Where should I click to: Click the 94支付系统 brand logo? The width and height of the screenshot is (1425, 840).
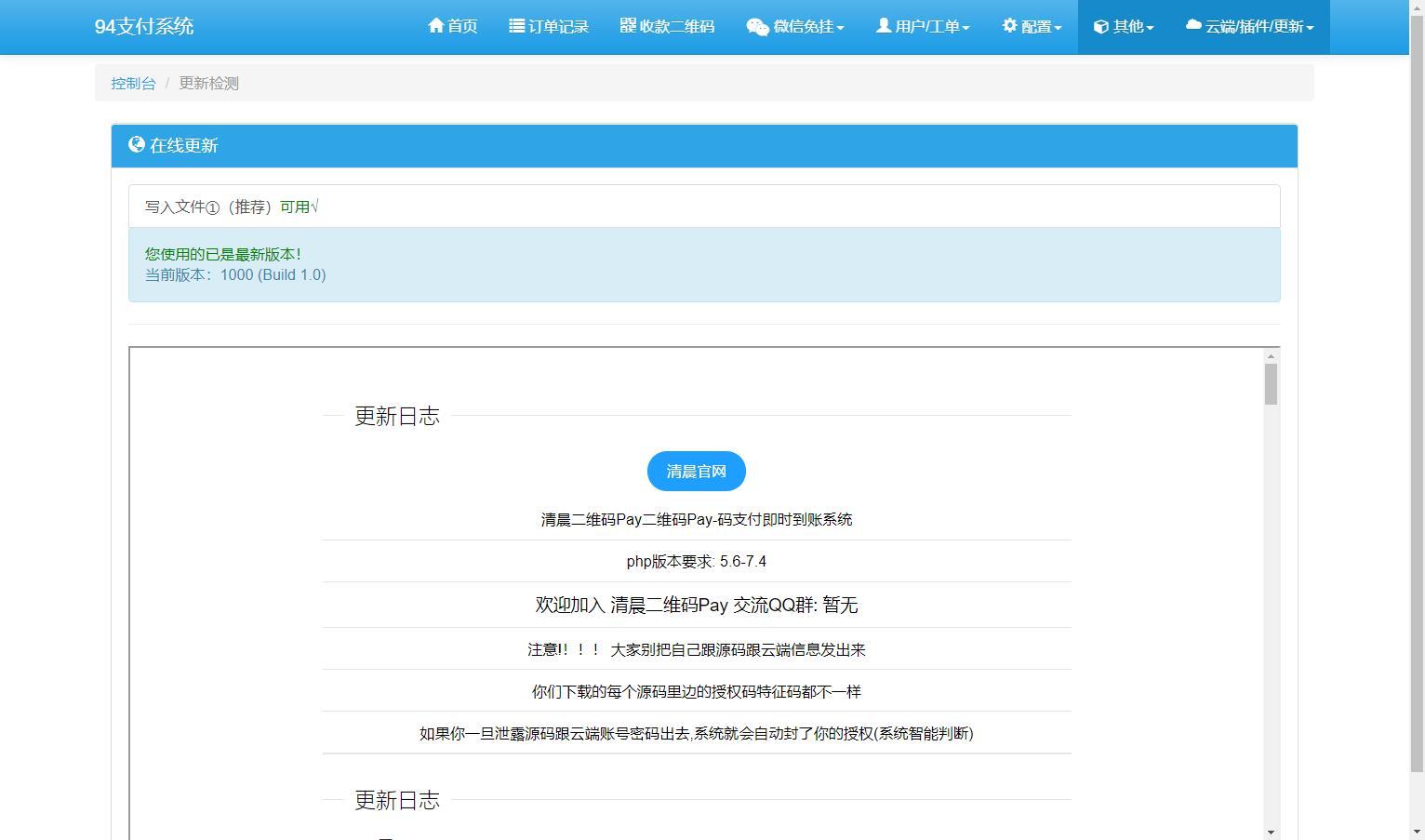pyautogui.click(x=143, y=26)
